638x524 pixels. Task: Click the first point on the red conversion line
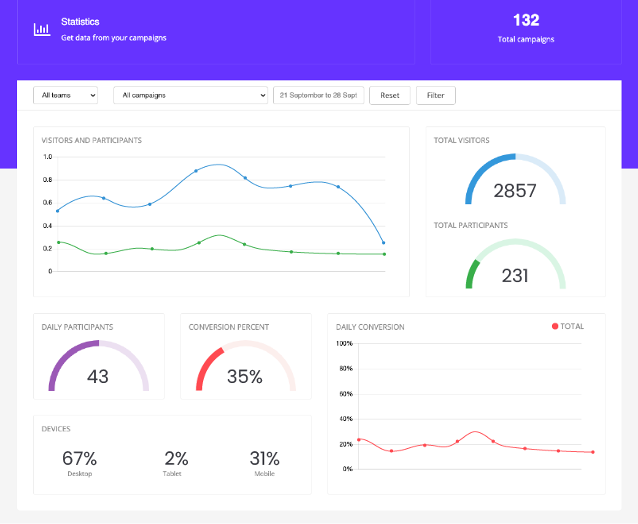(359, 439)
